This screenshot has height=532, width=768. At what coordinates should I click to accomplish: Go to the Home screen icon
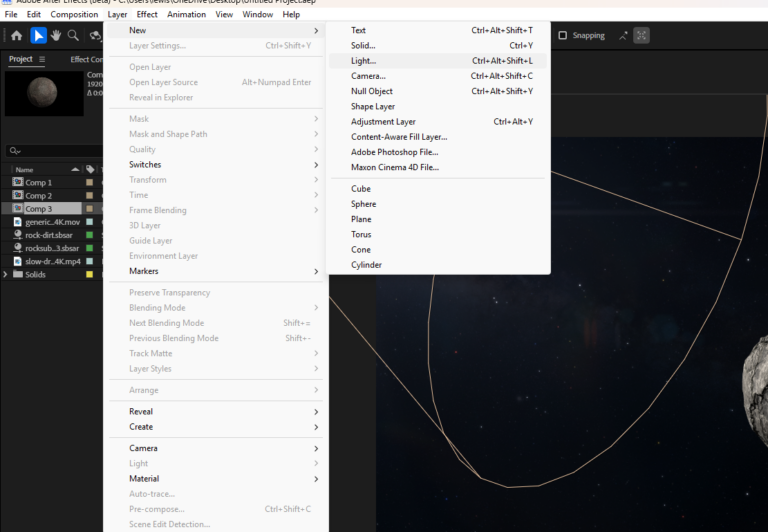click(x=16, y=35)
